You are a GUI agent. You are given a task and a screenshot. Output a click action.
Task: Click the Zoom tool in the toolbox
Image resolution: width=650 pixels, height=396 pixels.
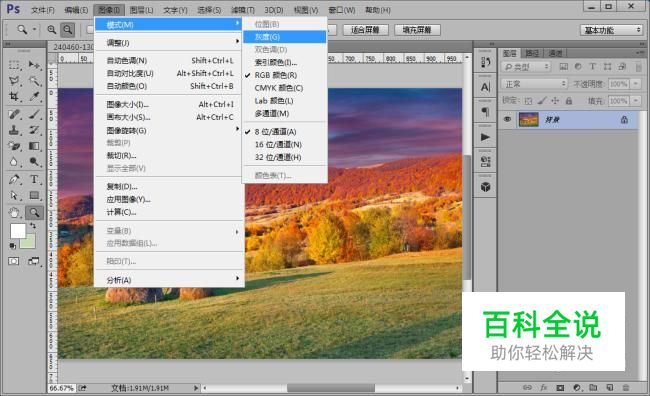coord(34,213)
